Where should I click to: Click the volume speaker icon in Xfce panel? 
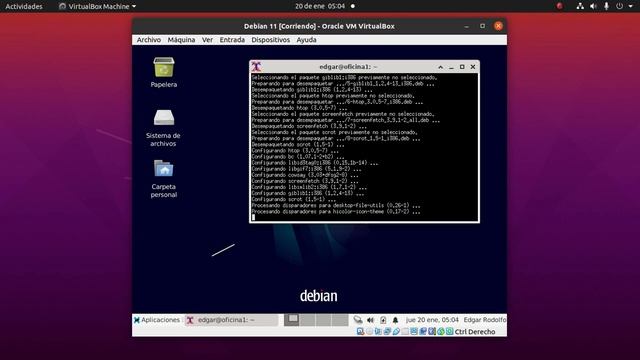tap(370, 320)
